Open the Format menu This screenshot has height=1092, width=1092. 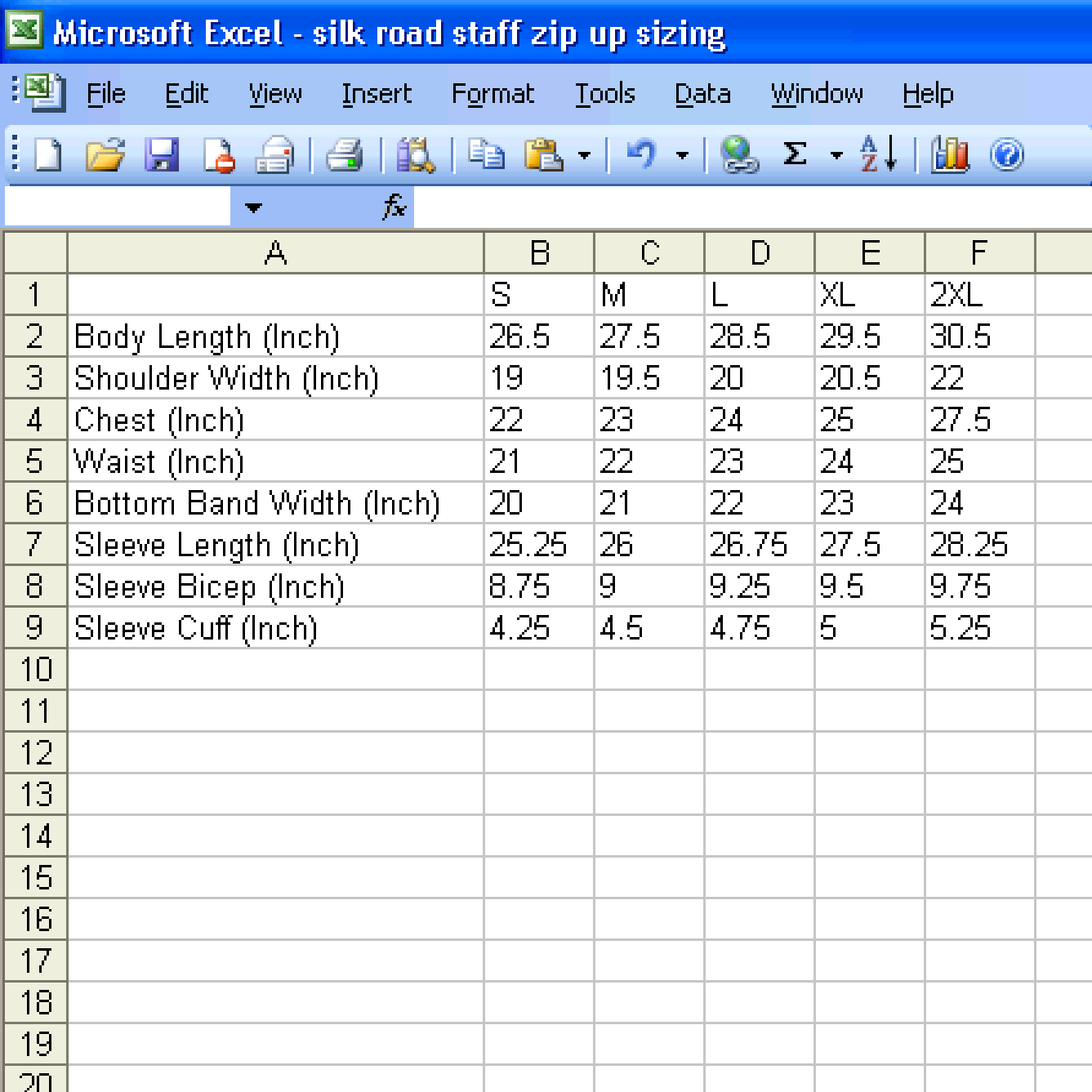tap(493, 94)
